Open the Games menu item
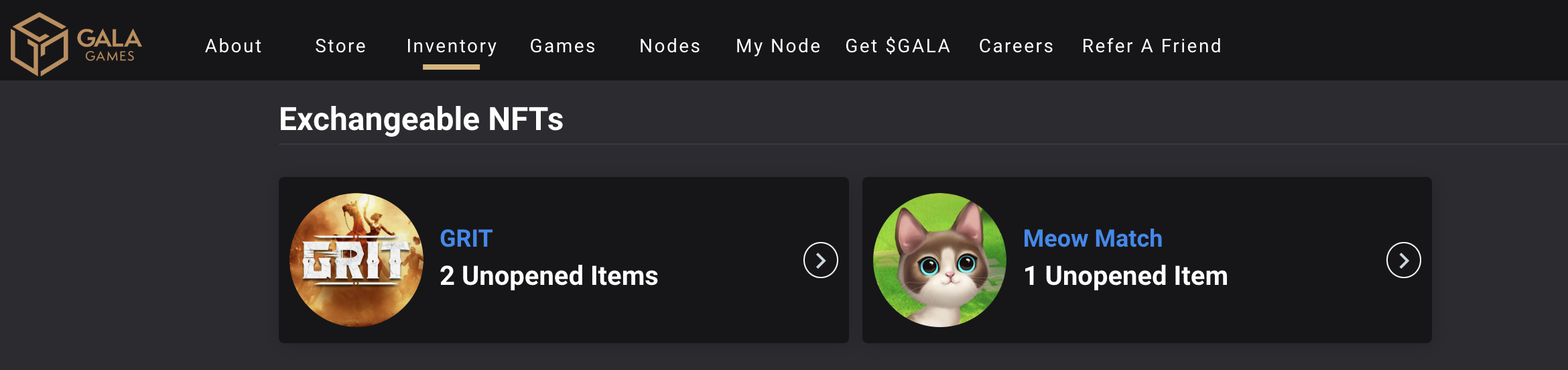1568x370 pixels. tap(563, 46)
